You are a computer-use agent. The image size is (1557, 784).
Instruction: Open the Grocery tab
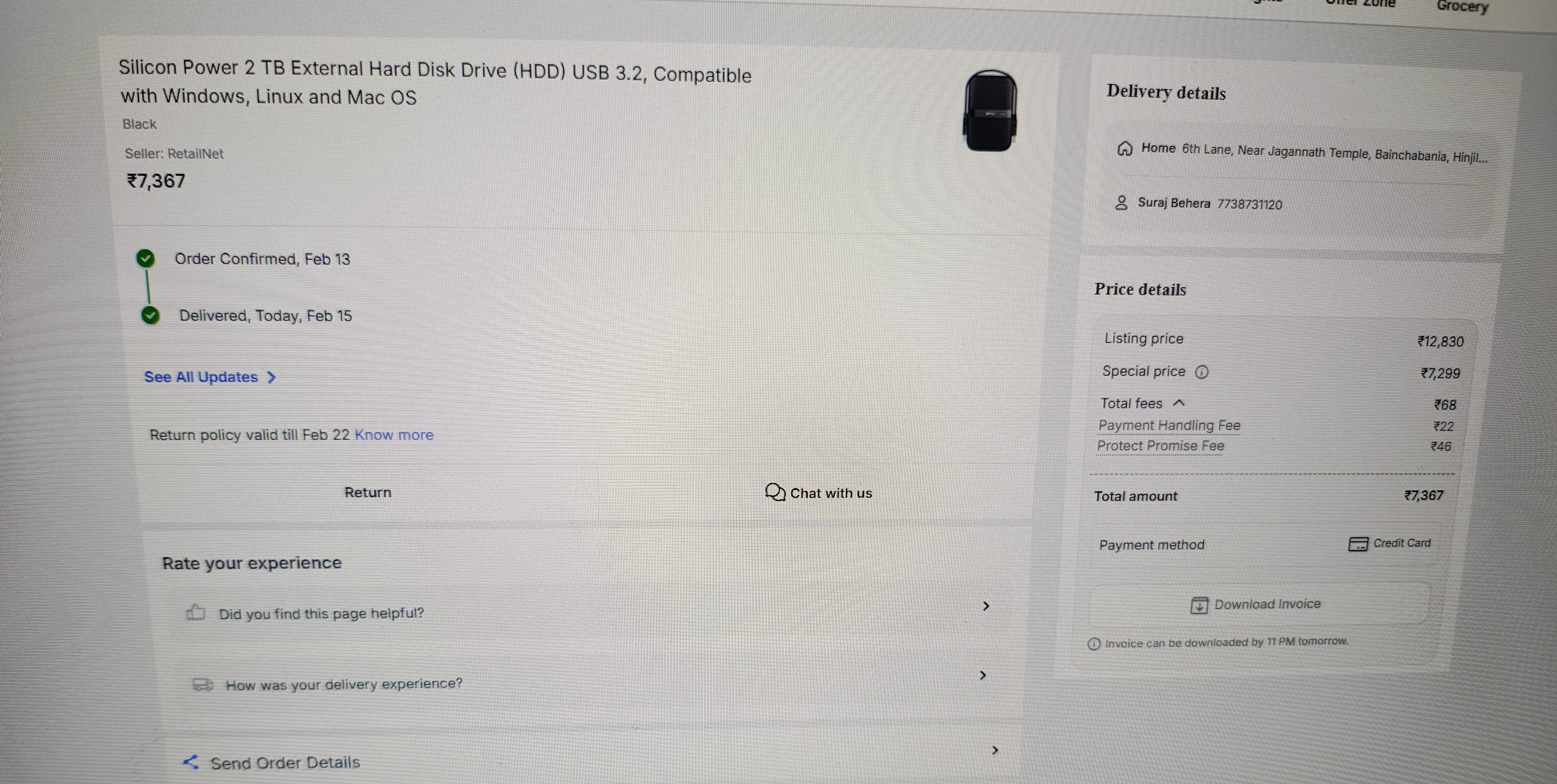(x=1462, y=6)
